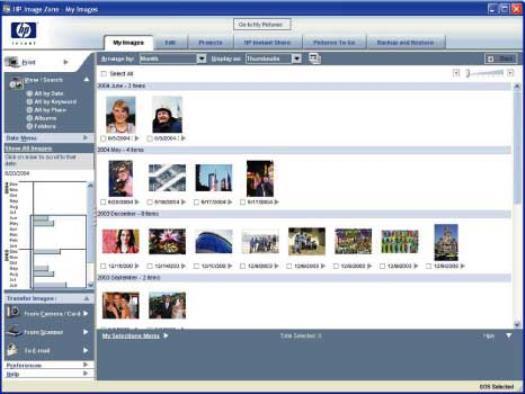Check the box under the blonde woman photo
525x394 pixels.
pyautogui.click(x=103, y=138)
